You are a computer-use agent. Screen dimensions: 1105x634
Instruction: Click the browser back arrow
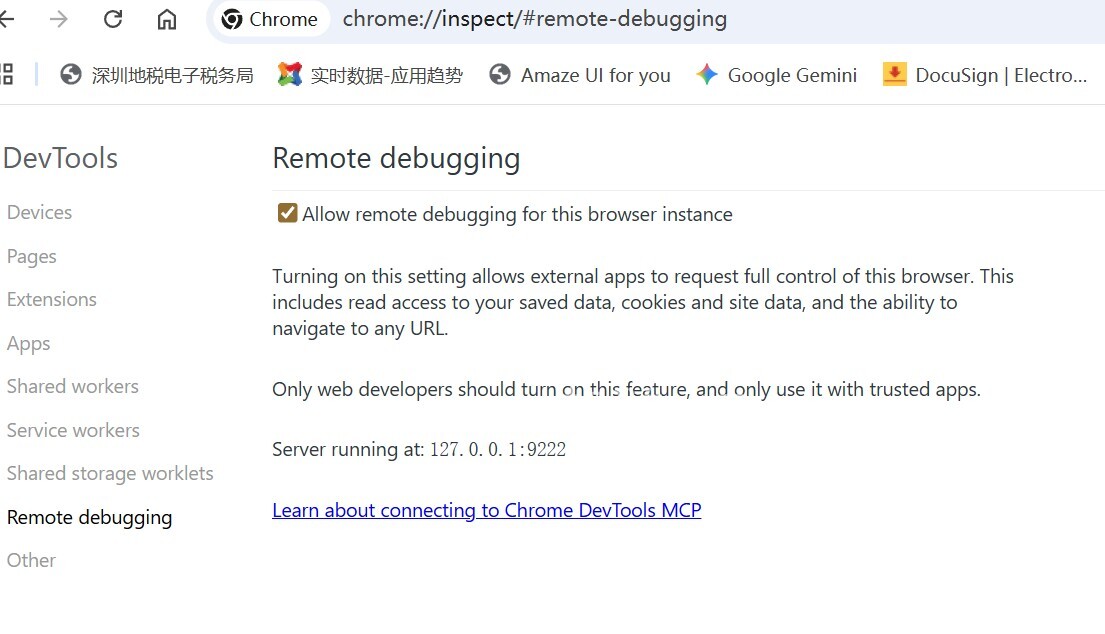coord(6,19)
